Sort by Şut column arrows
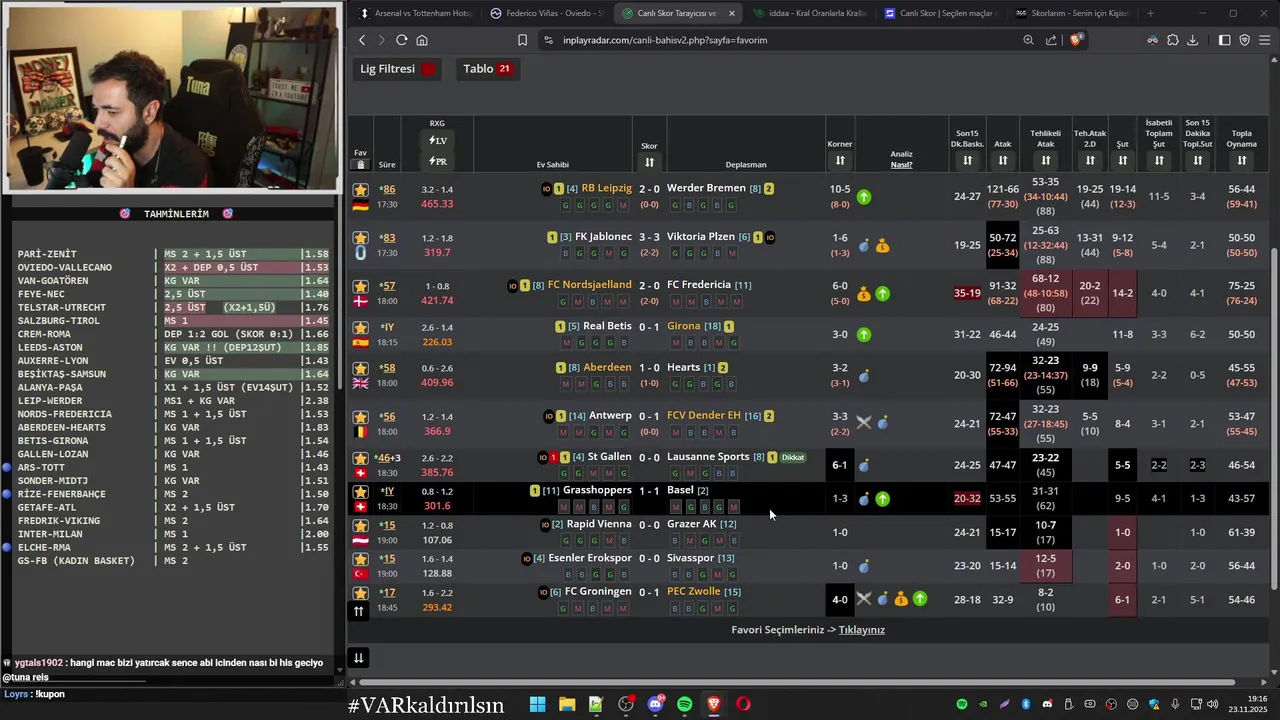 [x=1123, y=160]
